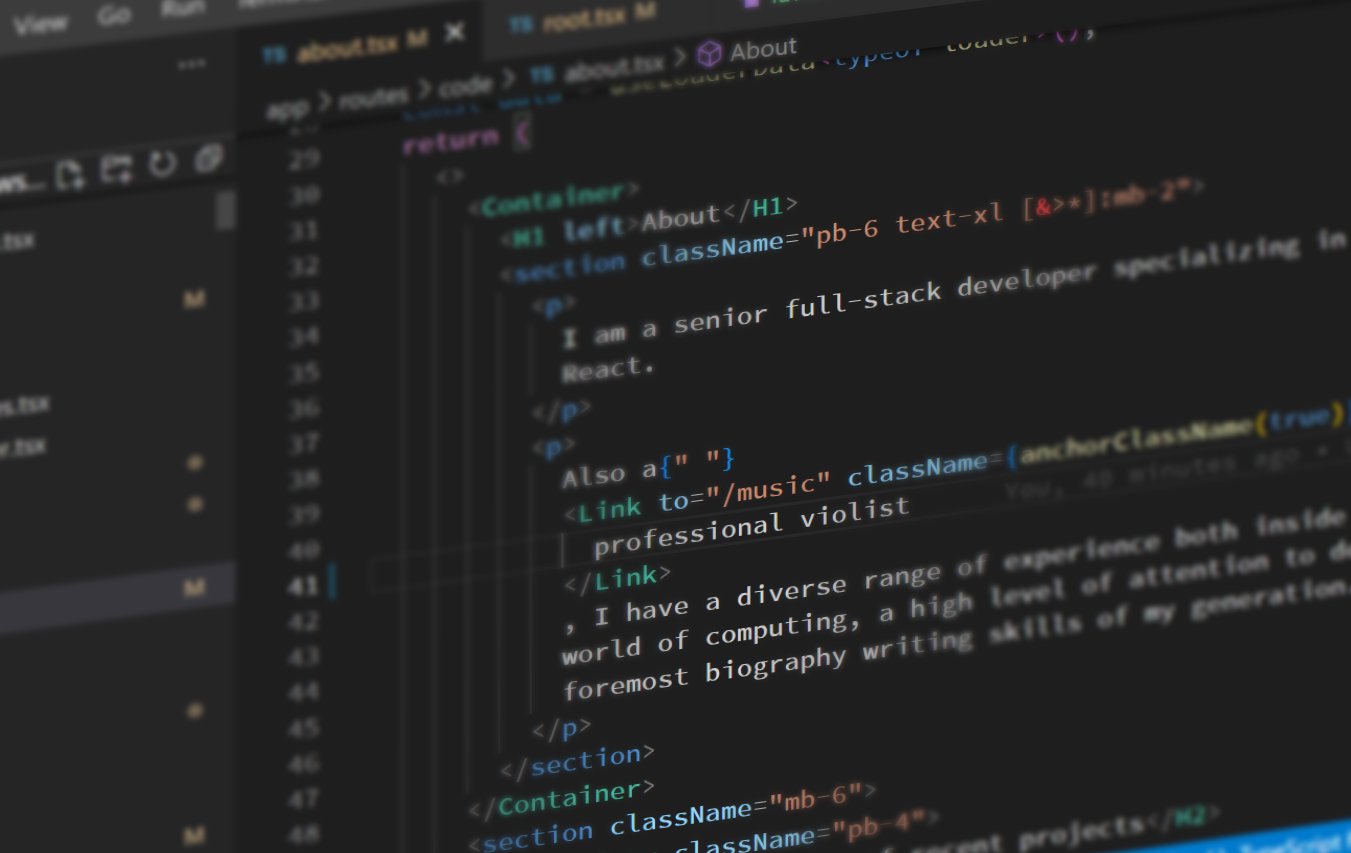This screenshot has height=853, width=1351.
Task: Open explorer More Actions ellipsis menu
Action: (x=191, y=66)
